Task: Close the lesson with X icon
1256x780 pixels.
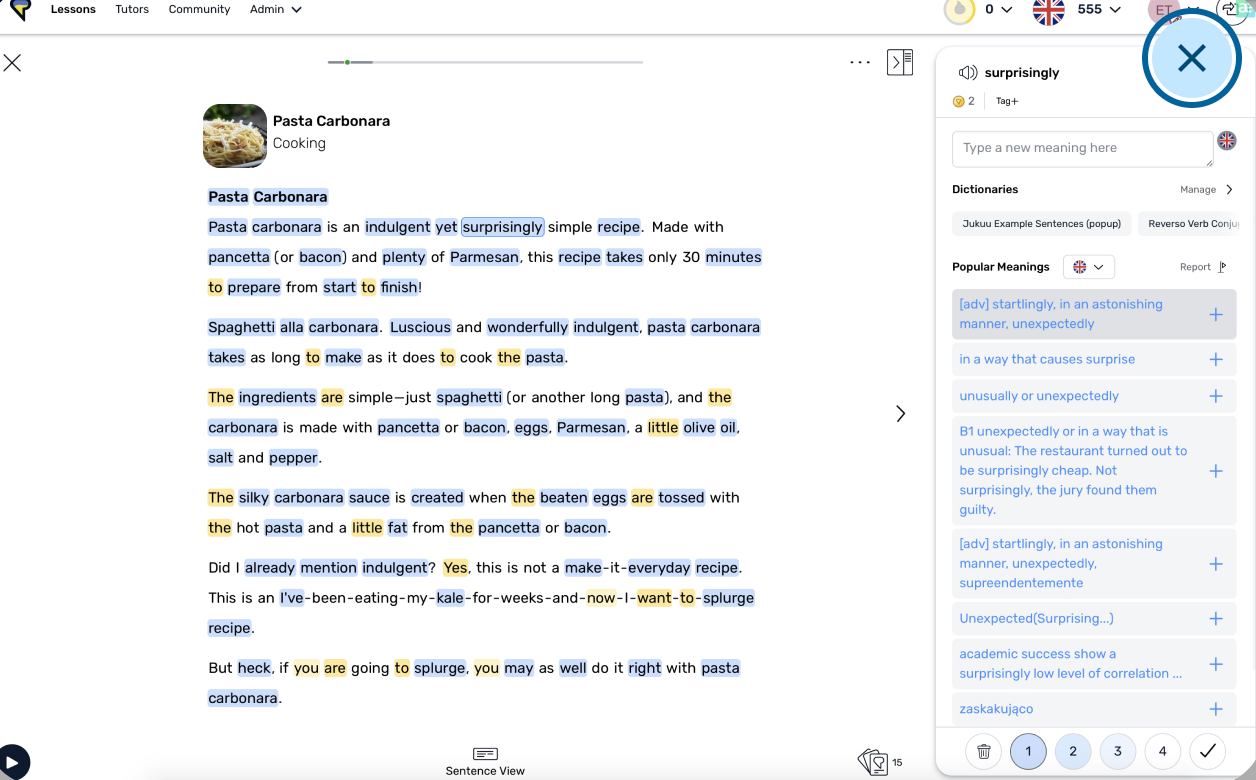Action: tap(12, 63)
